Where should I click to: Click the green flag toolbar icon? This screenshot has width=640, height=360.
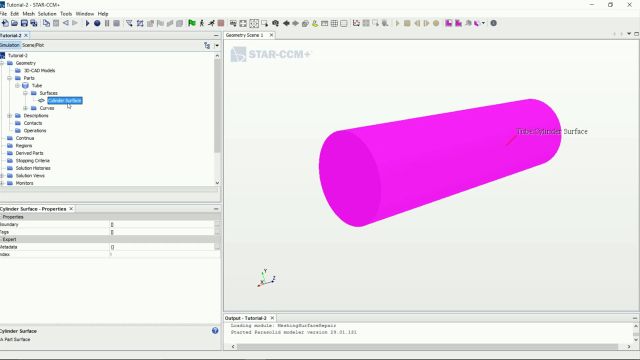(192, 23)
